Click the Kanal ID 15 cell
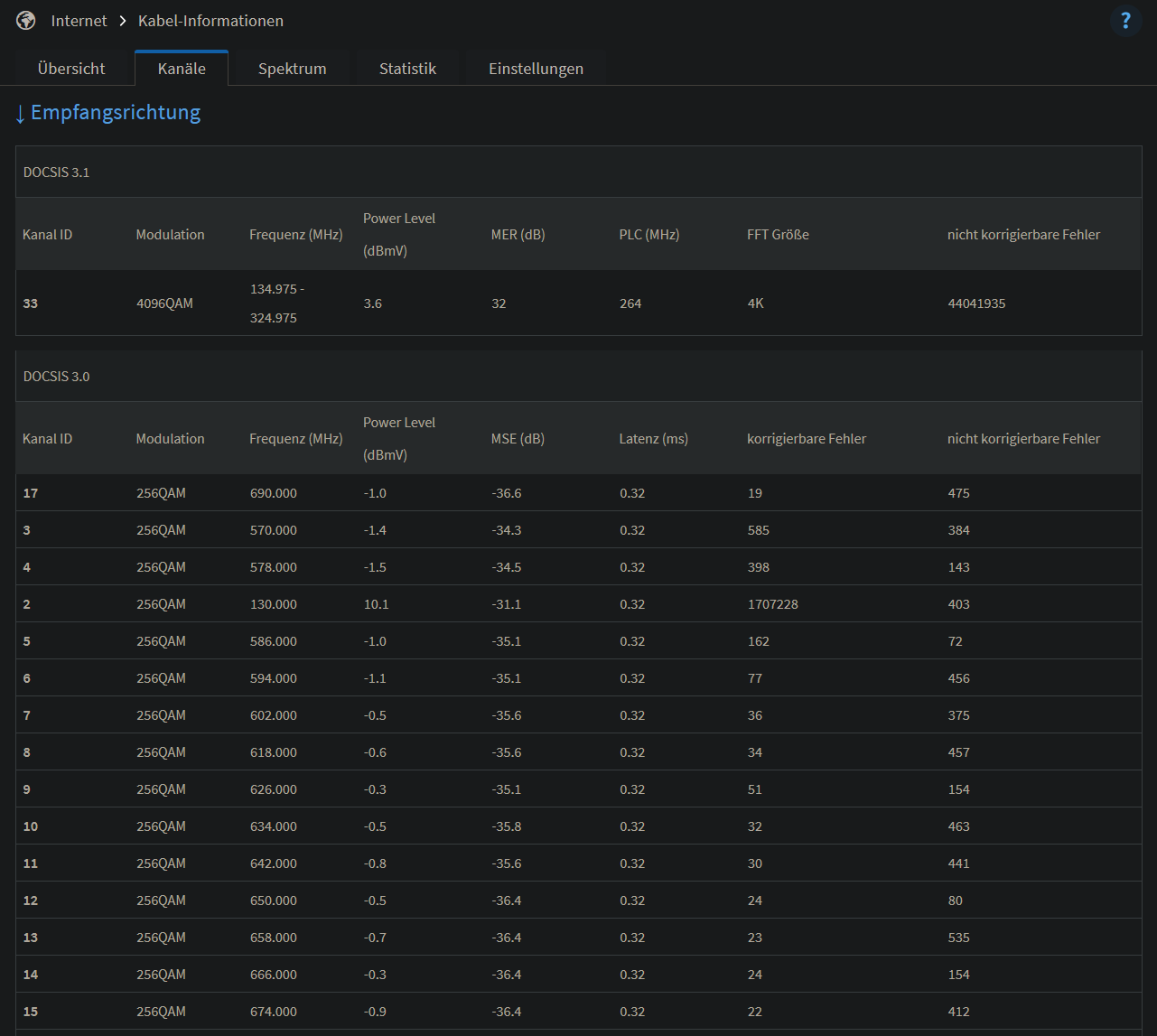 (x=31, y=1012)
